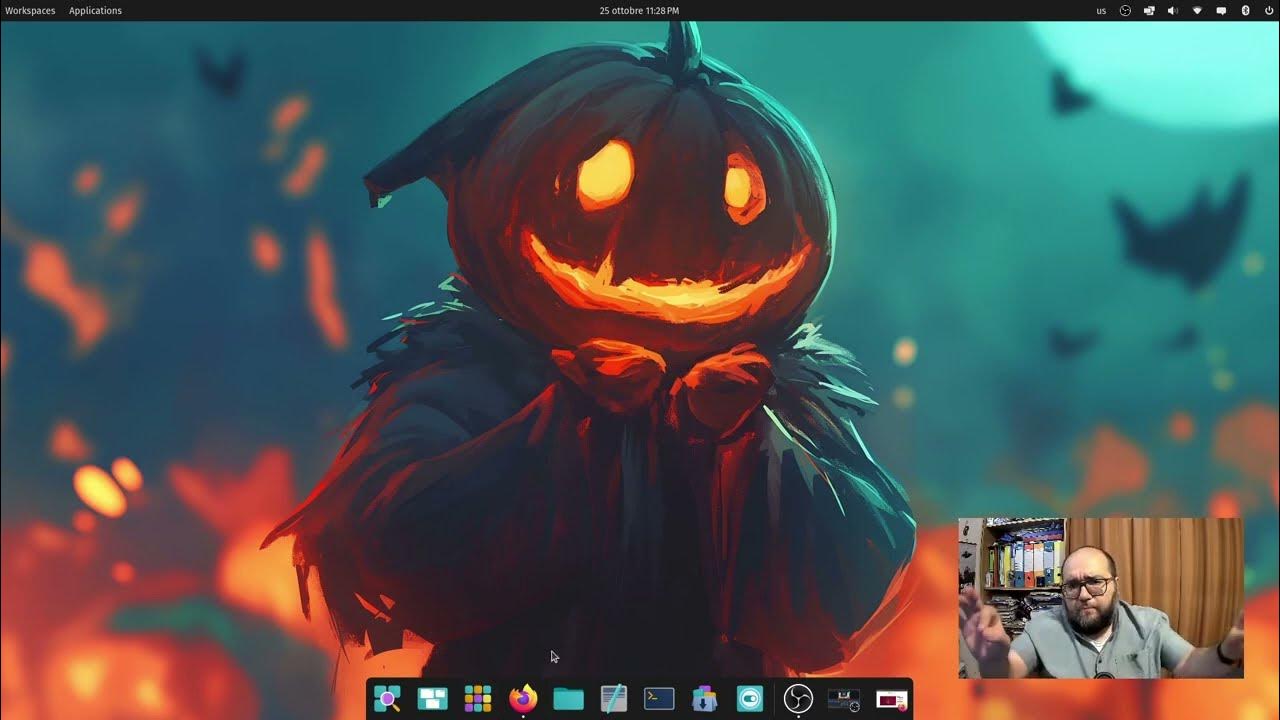Open the app store icon in dock
Viewport: 1280px width, 720px height.
pos(704,698)
